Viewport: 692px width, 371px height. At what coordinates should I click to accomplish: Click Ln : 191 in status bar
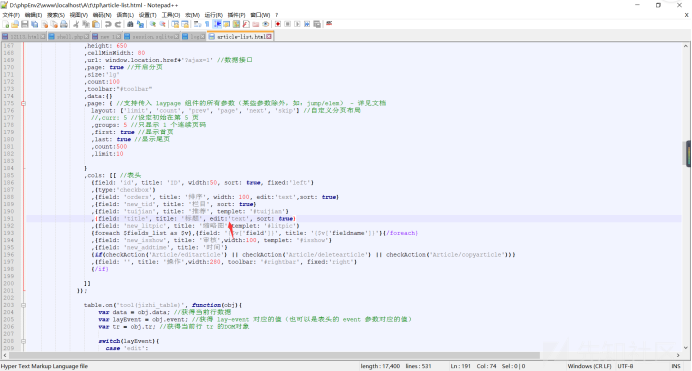click(460, 366)
